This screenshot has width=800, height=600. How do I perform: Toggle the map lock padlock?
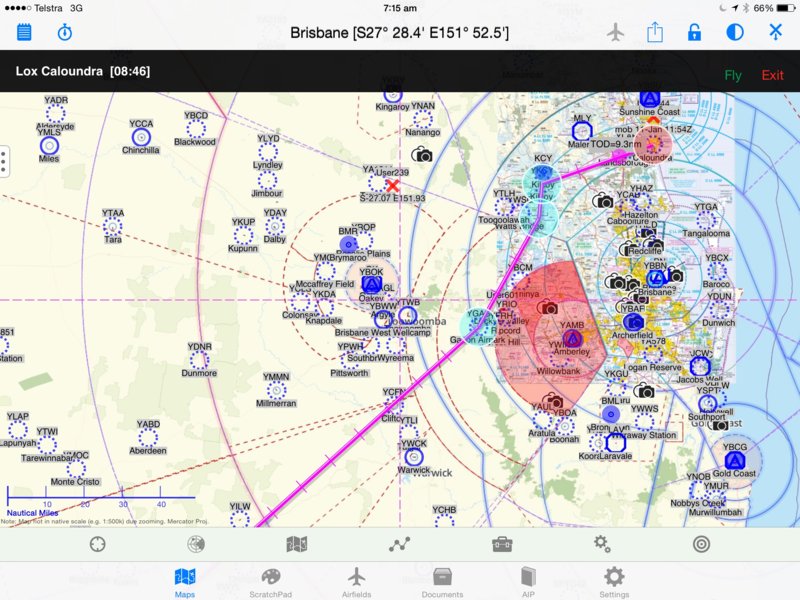coord(694,33)
